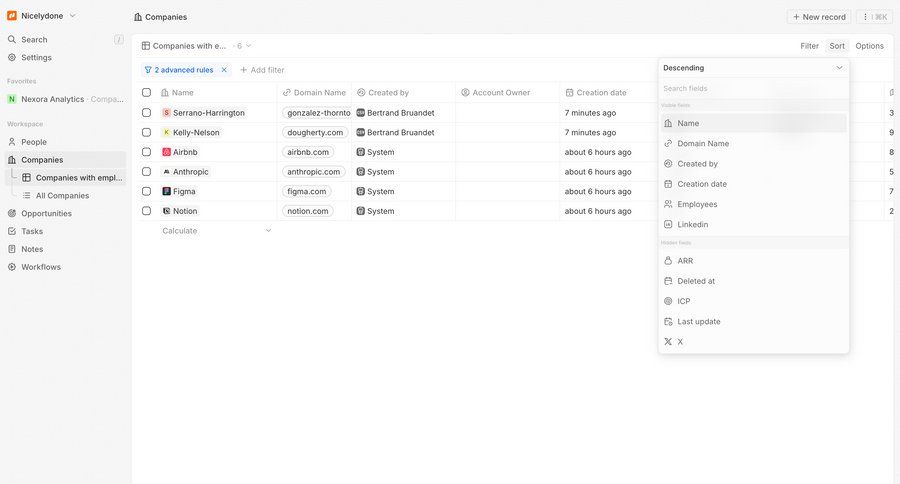900x484 pixels.
Task: Click the Creation date column header
Action: (x=608, y=92)
